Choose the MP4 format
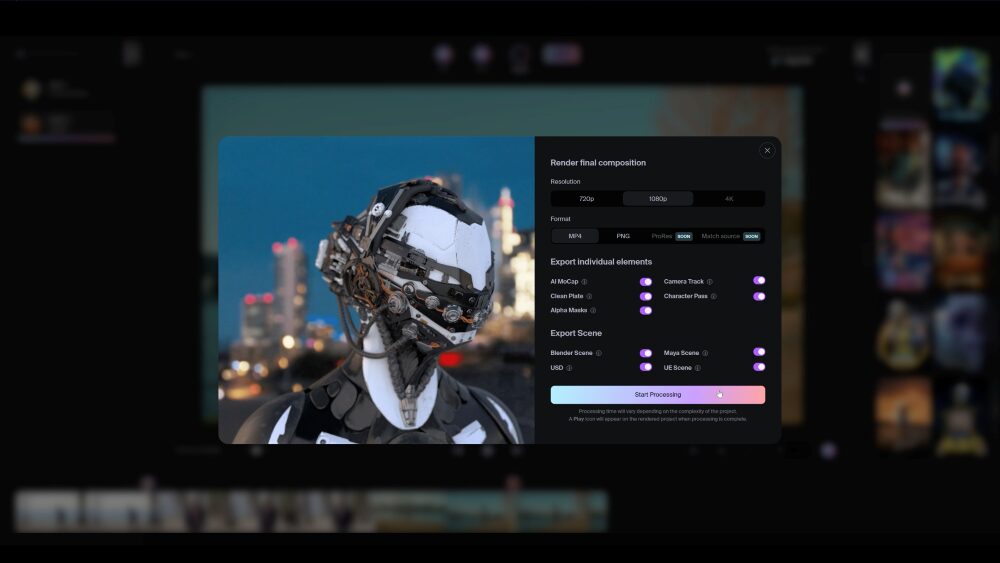 (x=575, y=237)
